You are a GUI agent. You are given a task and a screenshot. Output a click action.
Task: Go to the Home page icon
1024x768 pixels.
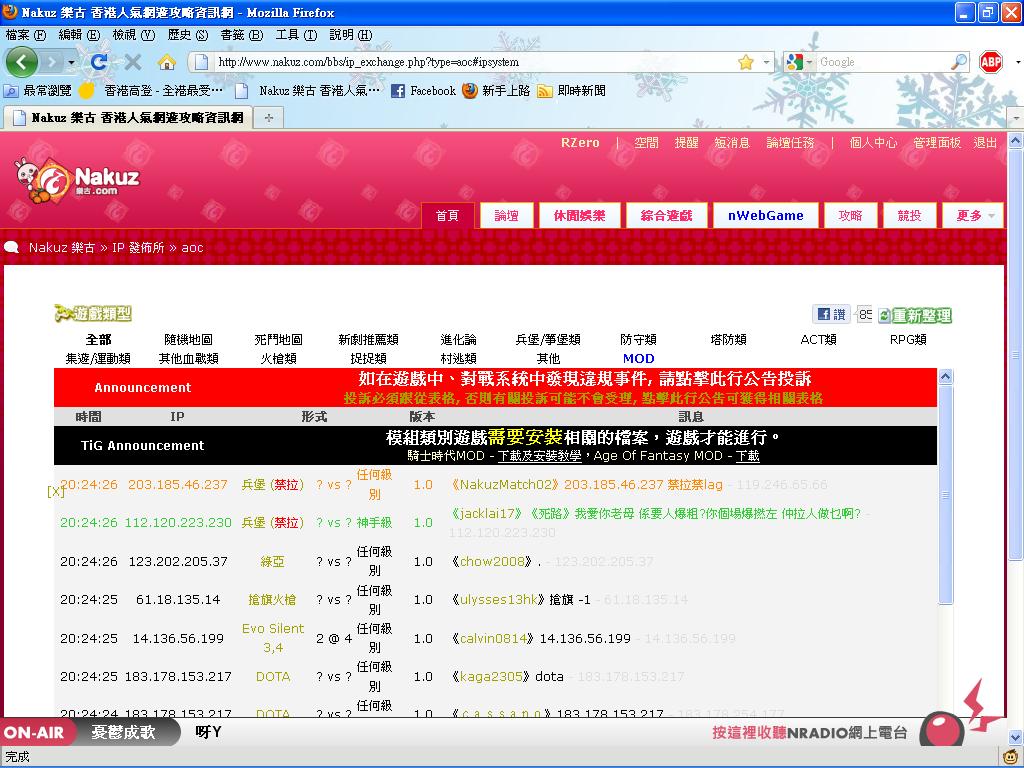[x=167, y=62]
